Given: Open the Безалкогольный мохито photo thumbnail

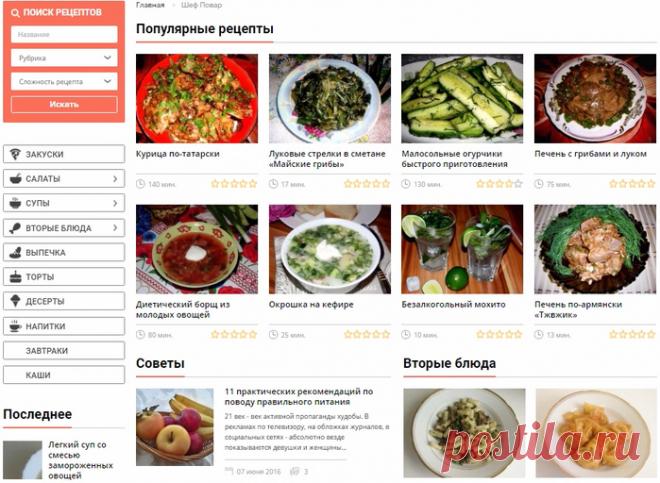Looking at the screenshot, I should click(x=462, y=249).
